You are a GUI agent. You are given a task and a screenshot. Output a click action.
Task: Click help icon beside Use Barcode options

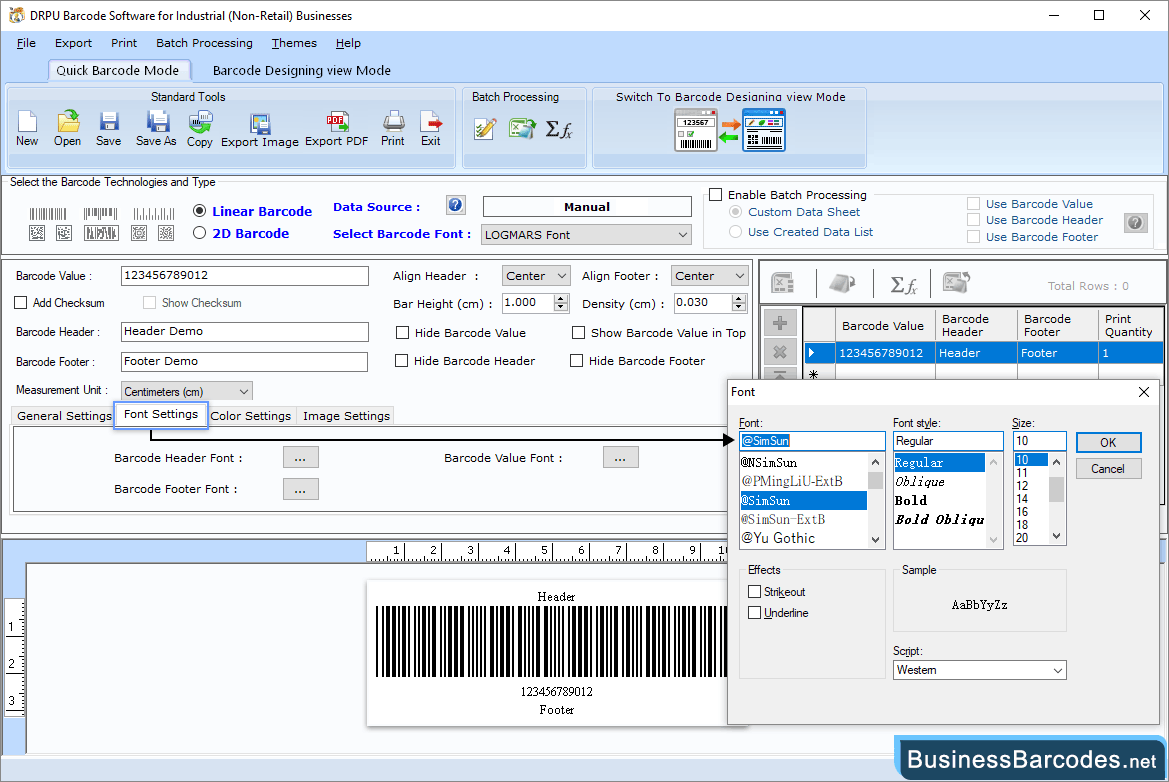pyautogui.click(x=1135, y=222)
